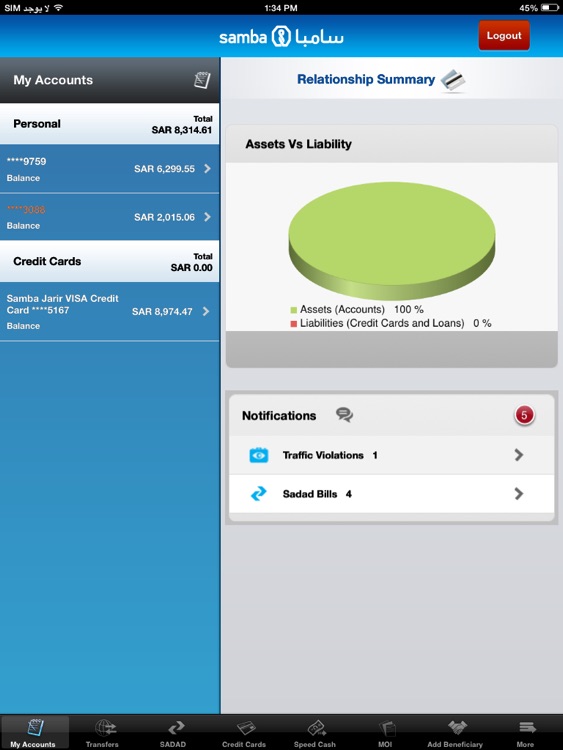Image resolution: width=563 pixels, height=750 pixels.
Task: Open the Traffic Violations notification row
Action: 392,455
